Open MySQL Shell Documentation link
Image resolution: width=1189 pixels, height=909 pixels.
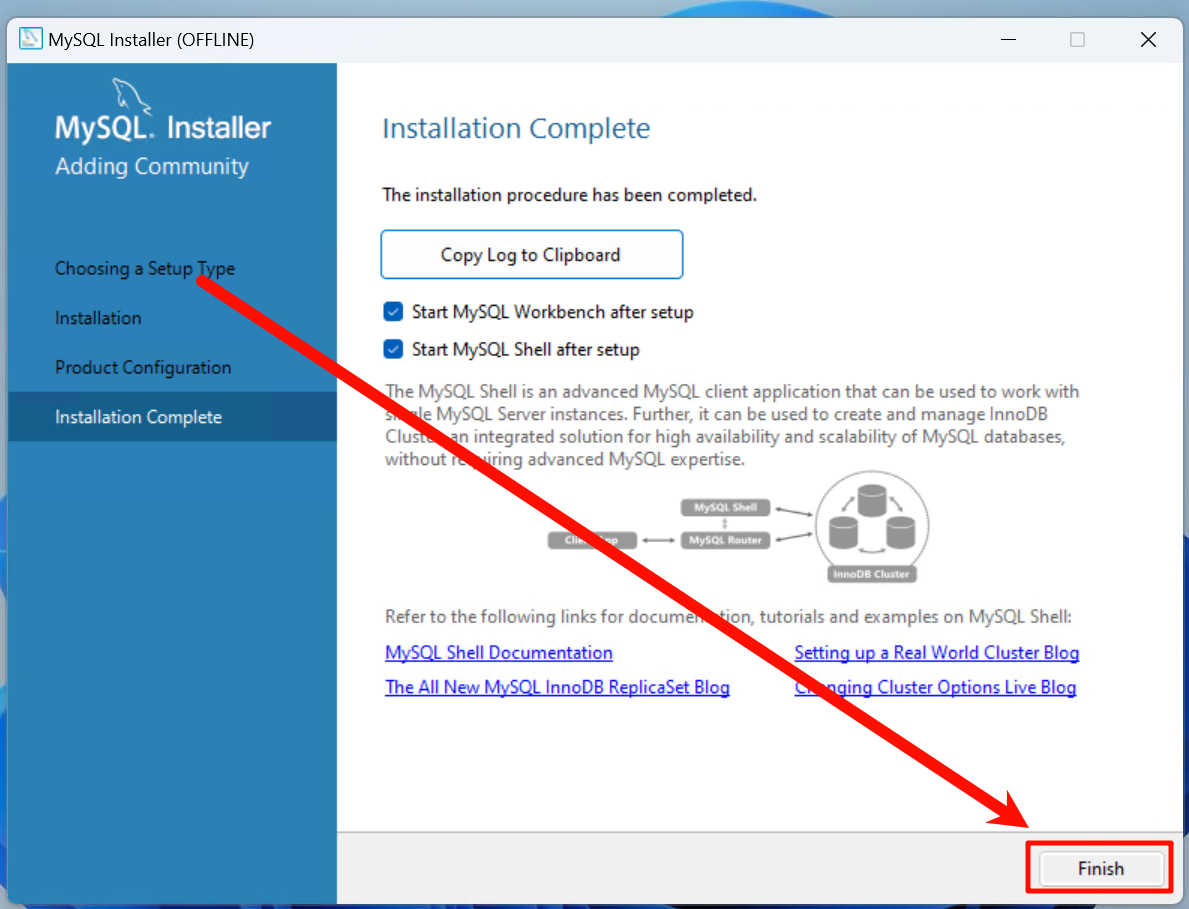point(498,653)
